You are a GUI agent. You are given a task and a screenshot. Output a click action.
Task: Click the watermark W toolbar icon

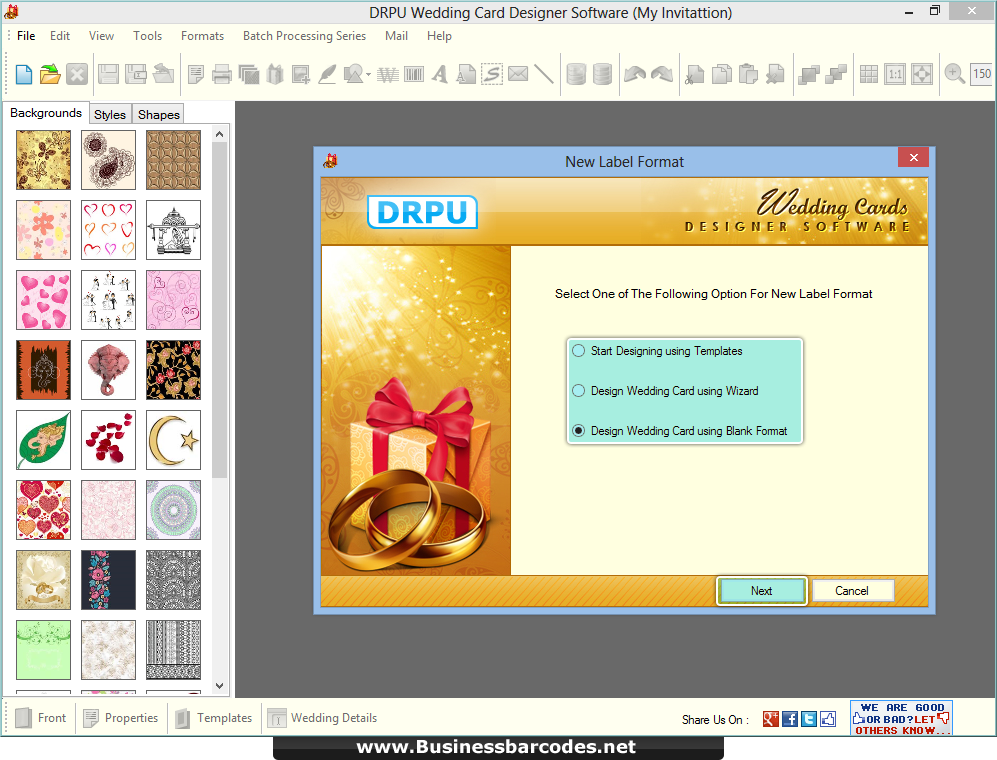pos(388,74)
